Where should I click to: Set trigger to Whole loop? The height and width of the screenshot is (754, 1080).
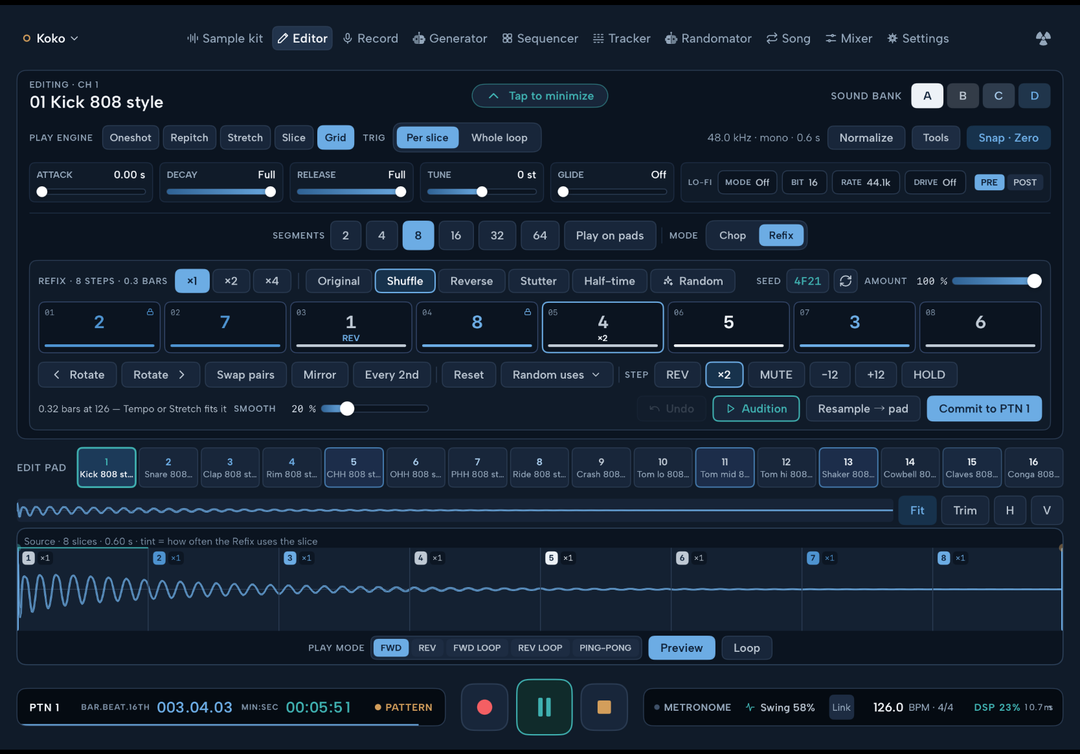[x=499, y=138]
